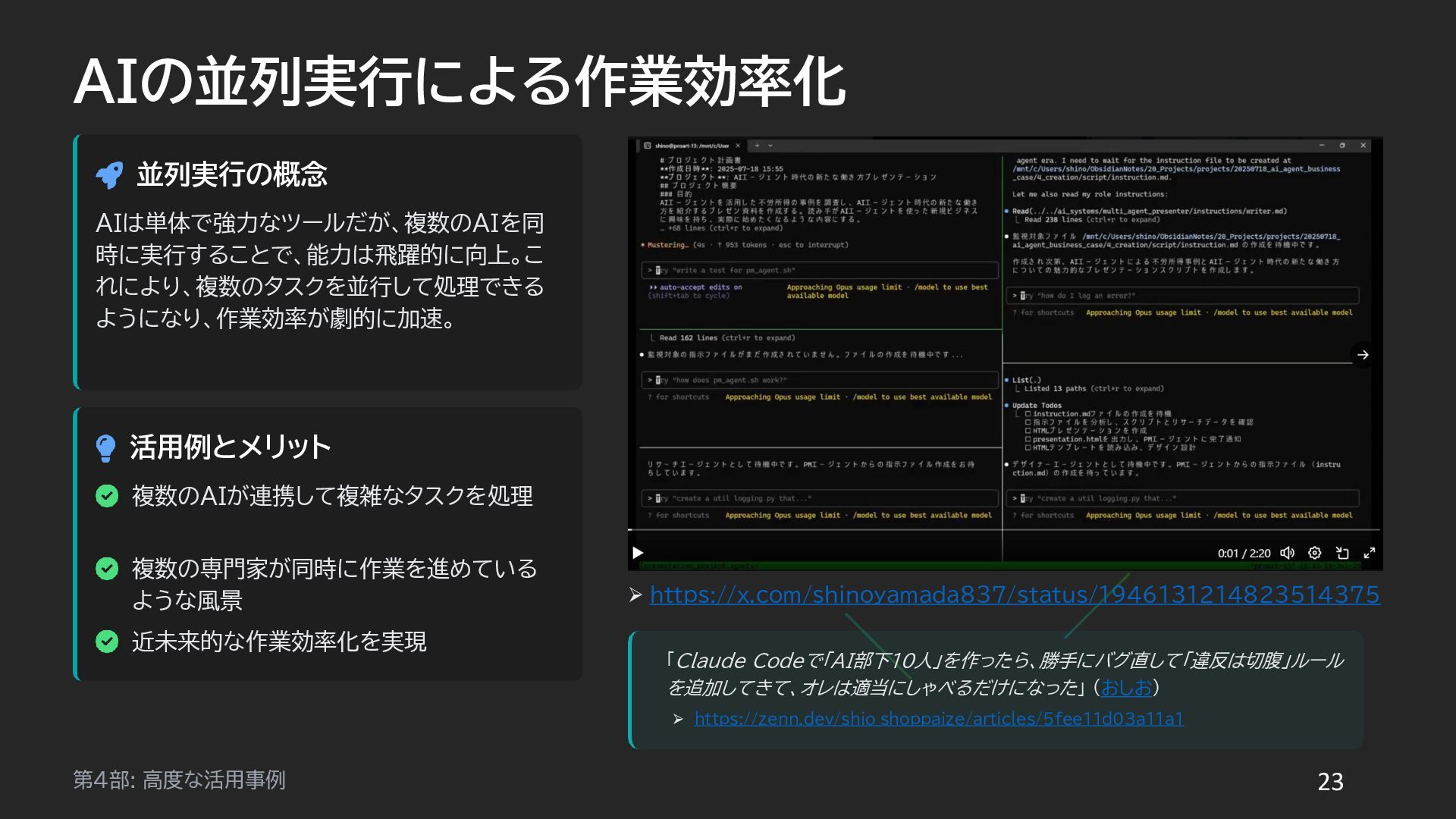Open the x.com shinoyamada837 status link
The image size is (1456, 819).
(x=1014, y=595)
